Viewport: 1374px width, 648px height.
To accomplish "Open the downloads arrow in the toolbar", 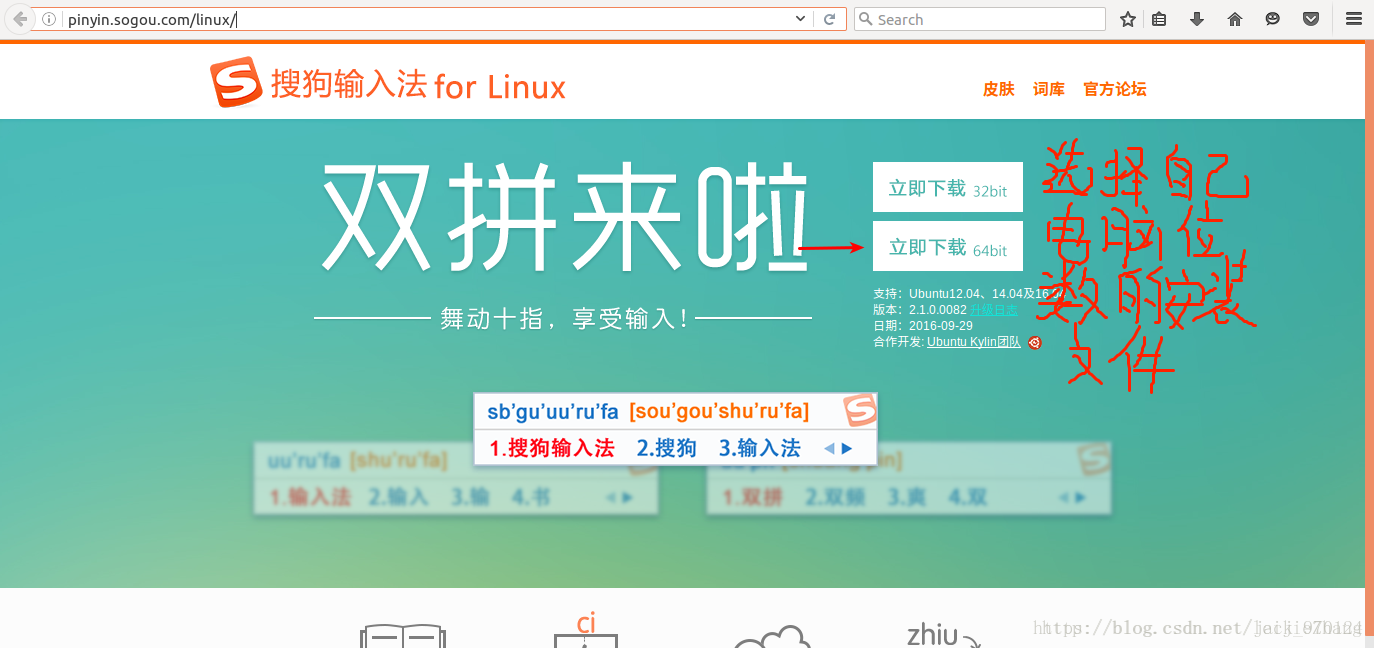I will pyautogui.click(x=1196, y=18).
